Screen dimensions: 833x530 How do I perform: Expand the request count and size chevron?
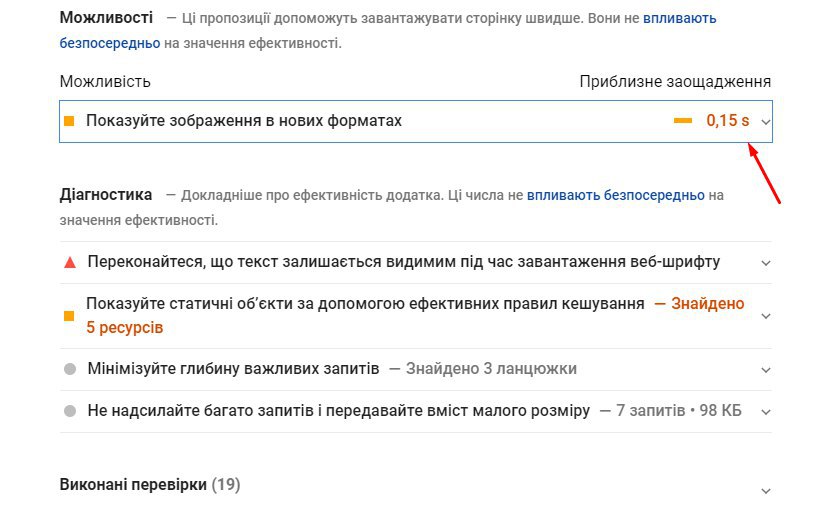tap(765, 411)
